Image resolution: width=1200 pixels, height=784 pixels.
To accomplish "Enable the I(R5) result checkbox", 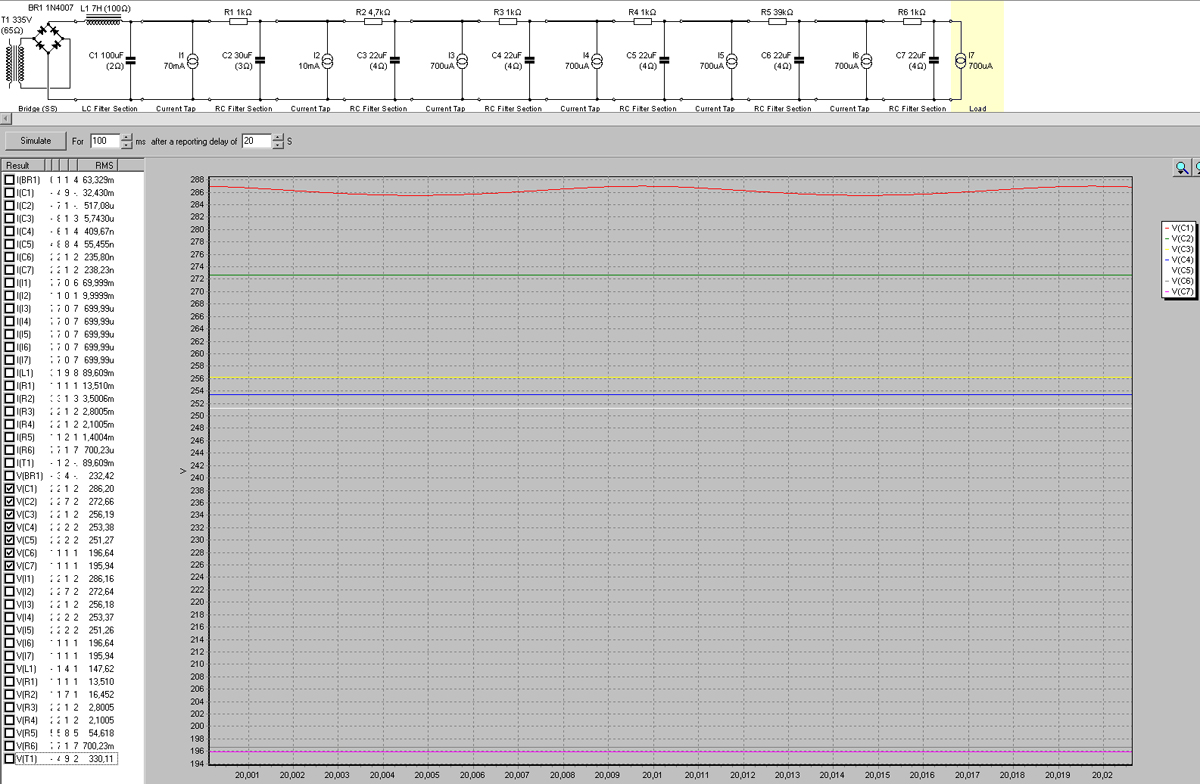I will tap(9, 437).
